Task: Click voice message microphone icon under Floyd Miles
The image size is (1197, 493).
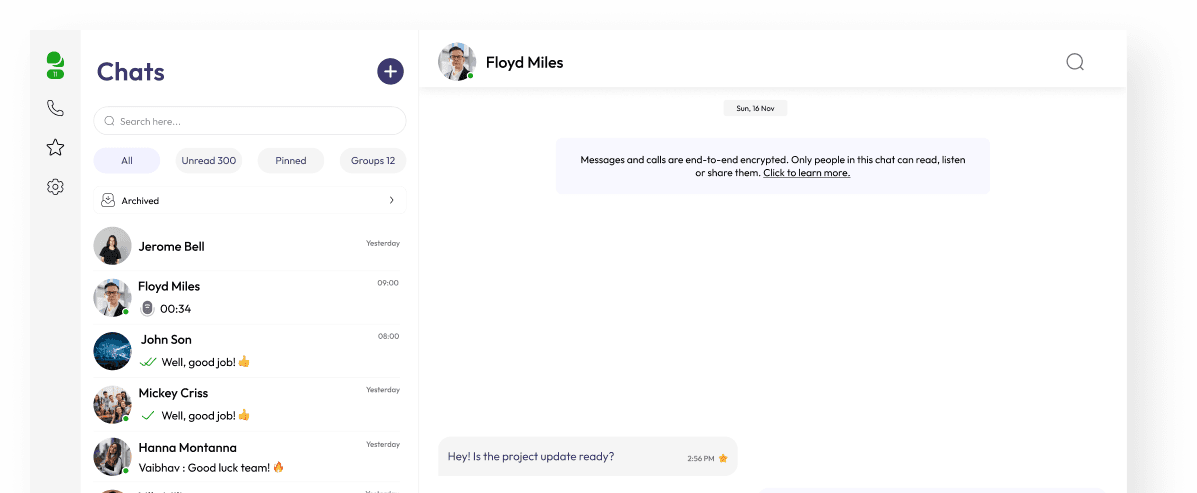Action: click(147, 308)
